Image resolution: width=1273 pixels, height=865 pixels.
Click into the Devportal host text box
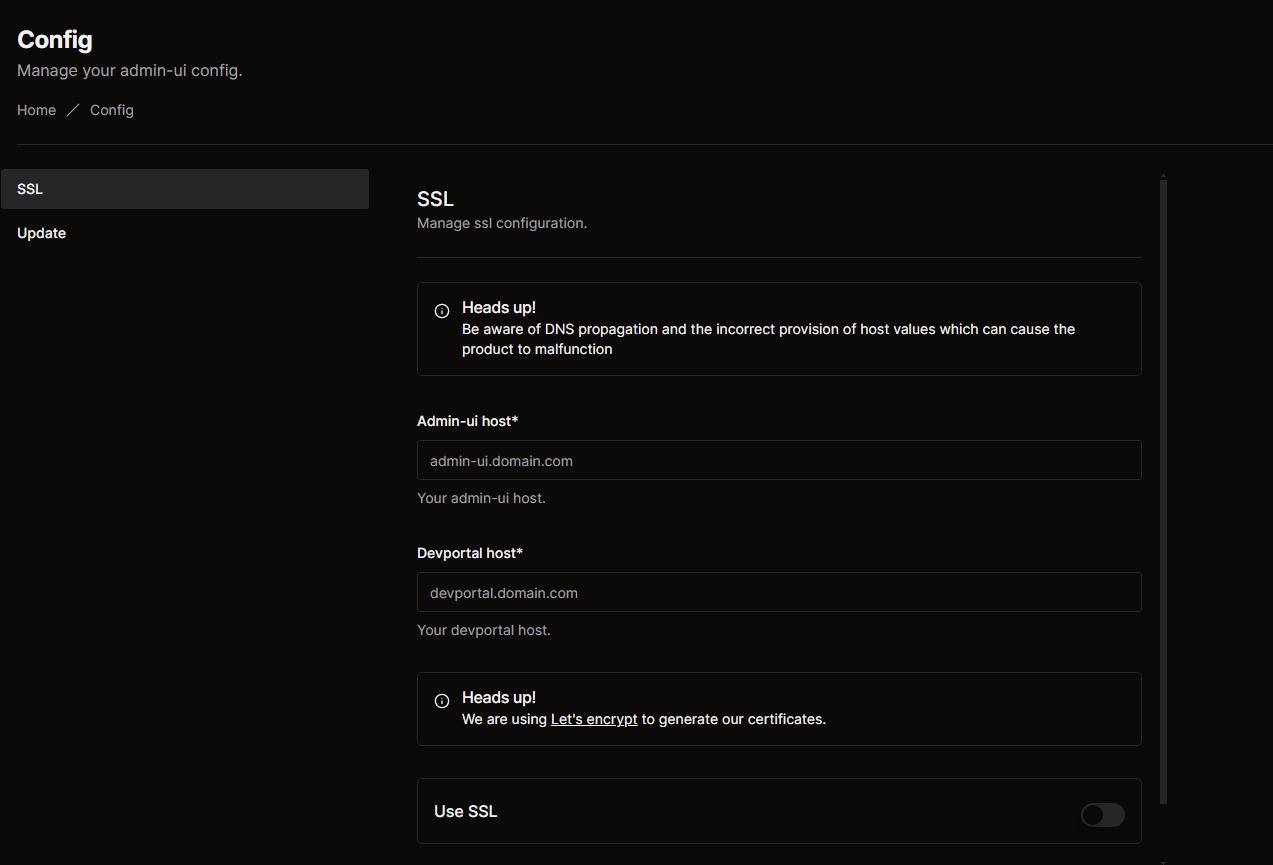point(778,592)
